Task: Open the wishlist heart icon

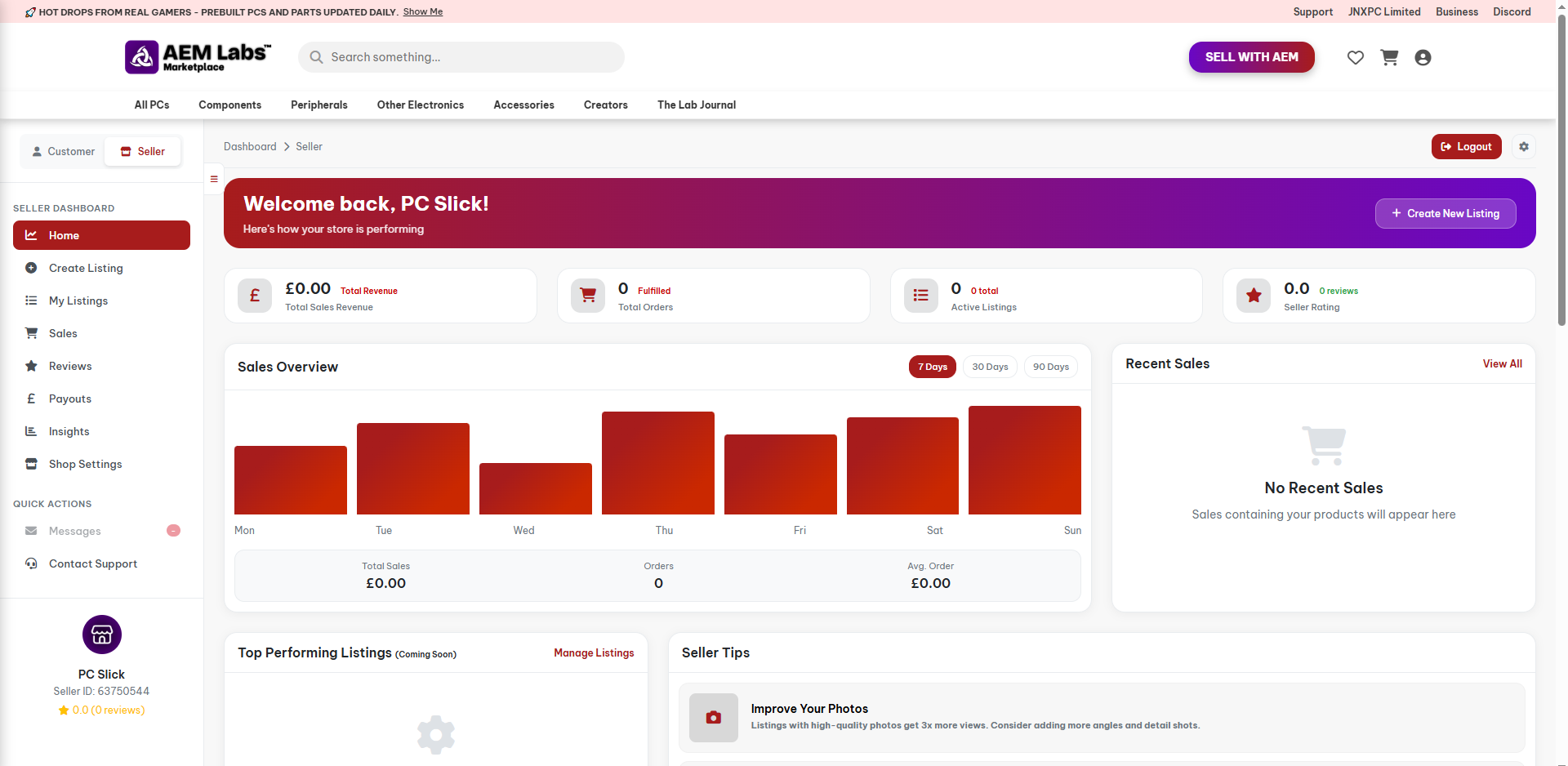Action: click(x=1356, y=57)
